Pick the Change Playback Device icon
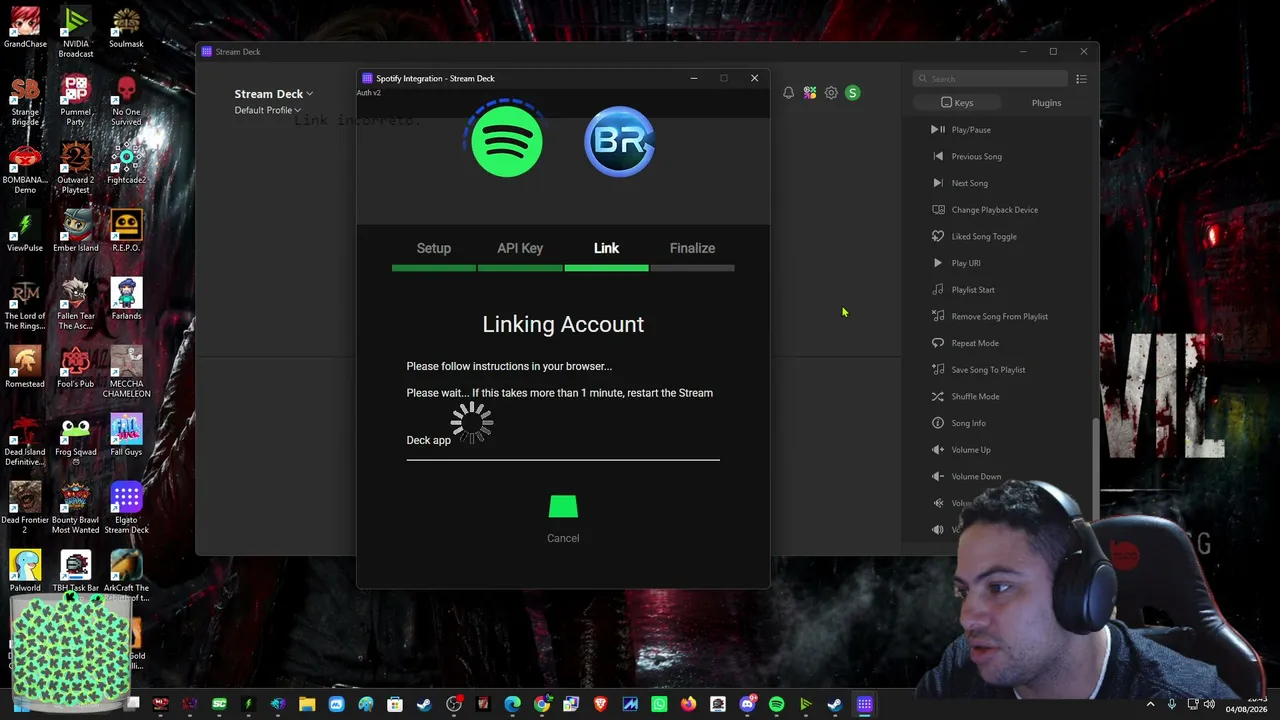This screenshot has width=1280, height=720. (937, 209)
